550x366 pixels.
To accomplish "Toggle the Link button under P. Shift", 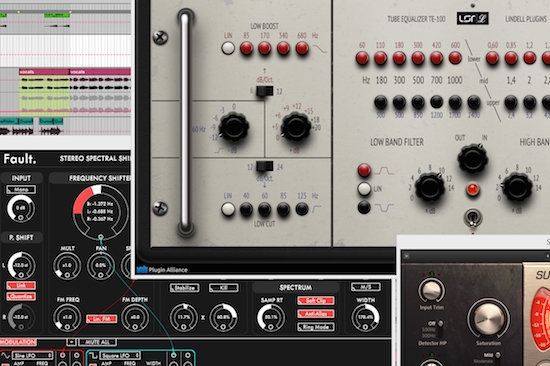I will [x=21, y=285].
